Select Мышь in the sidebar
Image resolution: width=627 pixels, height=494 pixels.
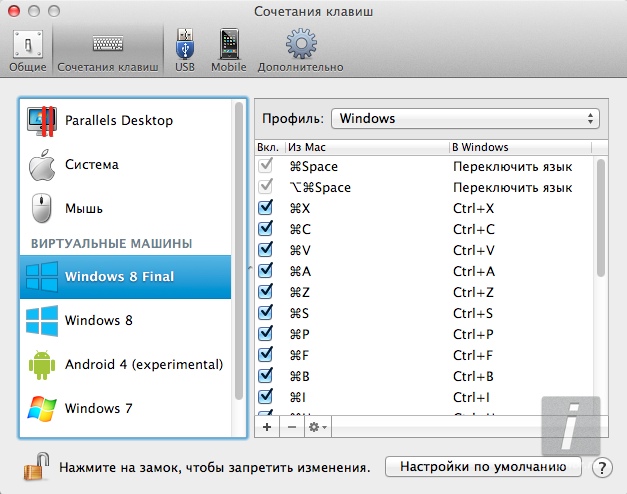click(126, 208)
